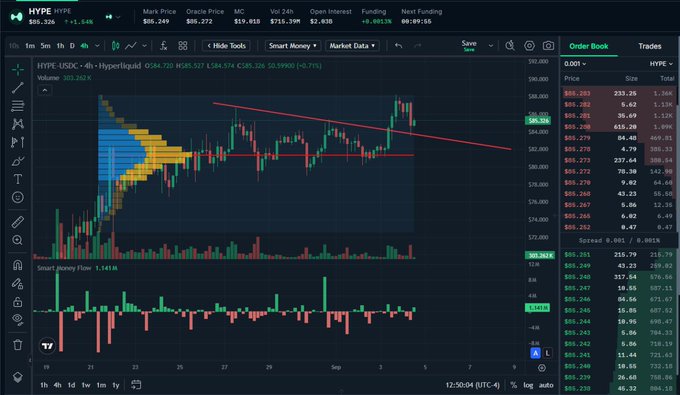This screenshot has height=395, width=680.
Task: Select the ruler measure tool
Action: (x=18, y=222)
